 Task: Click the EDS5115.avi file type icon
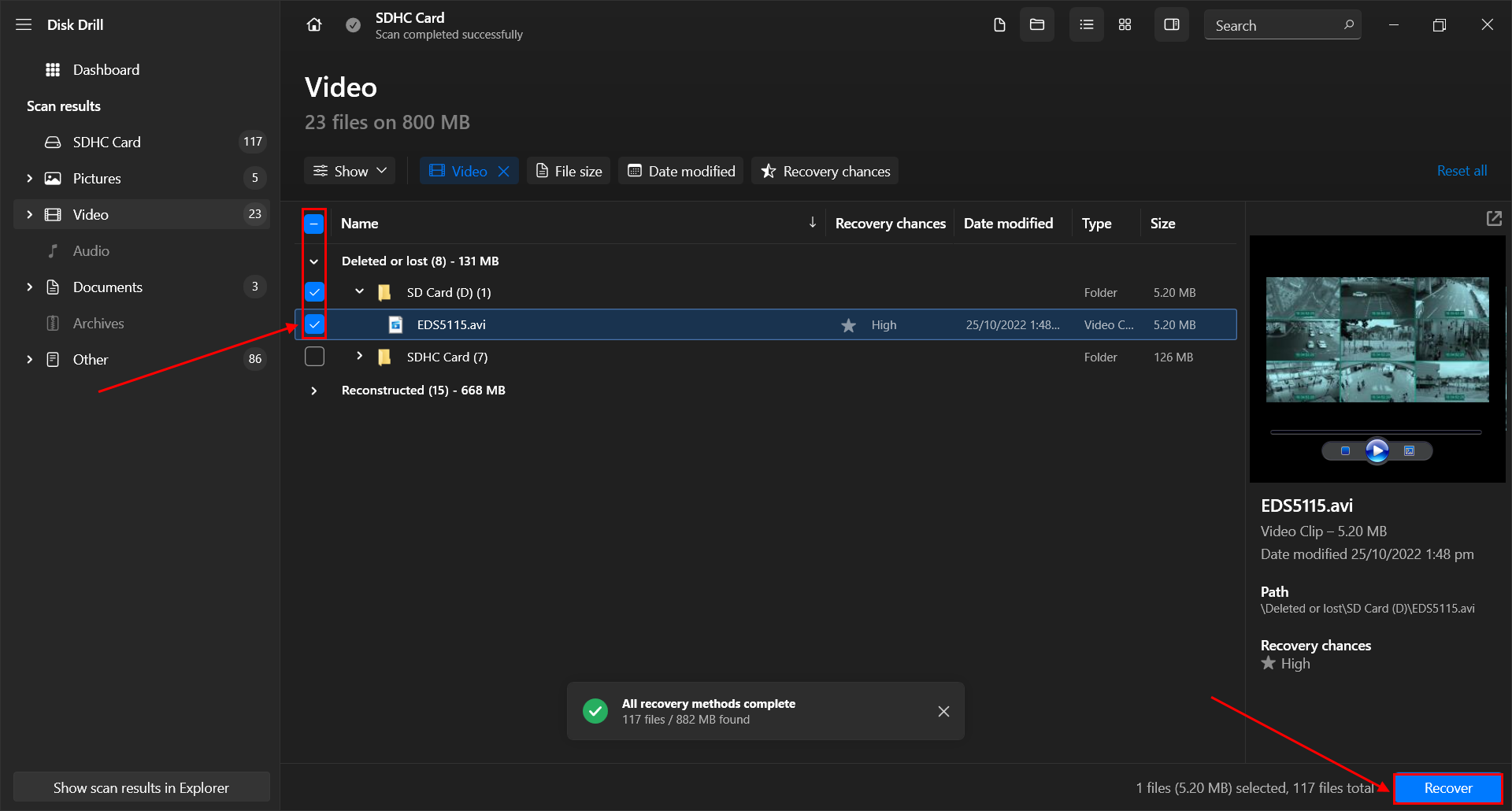[396, 324]
